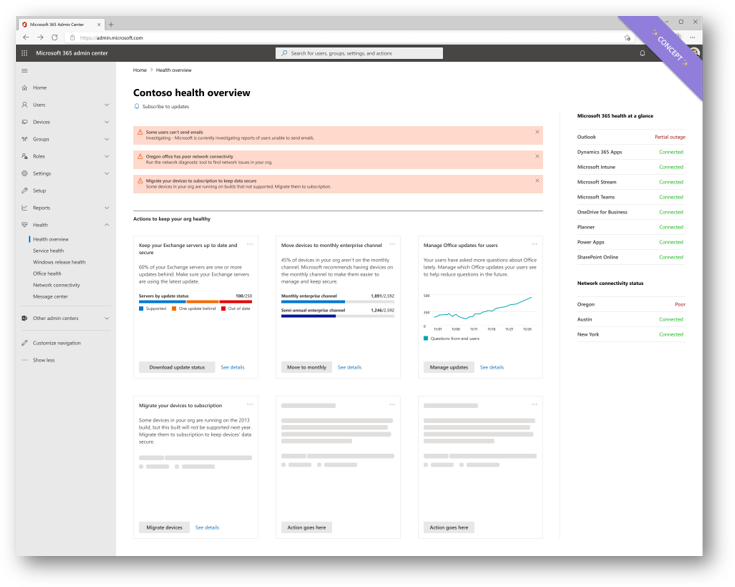735x587 pixels.
Task: Click the Other admin centers icon
Action: coord(24,318)
